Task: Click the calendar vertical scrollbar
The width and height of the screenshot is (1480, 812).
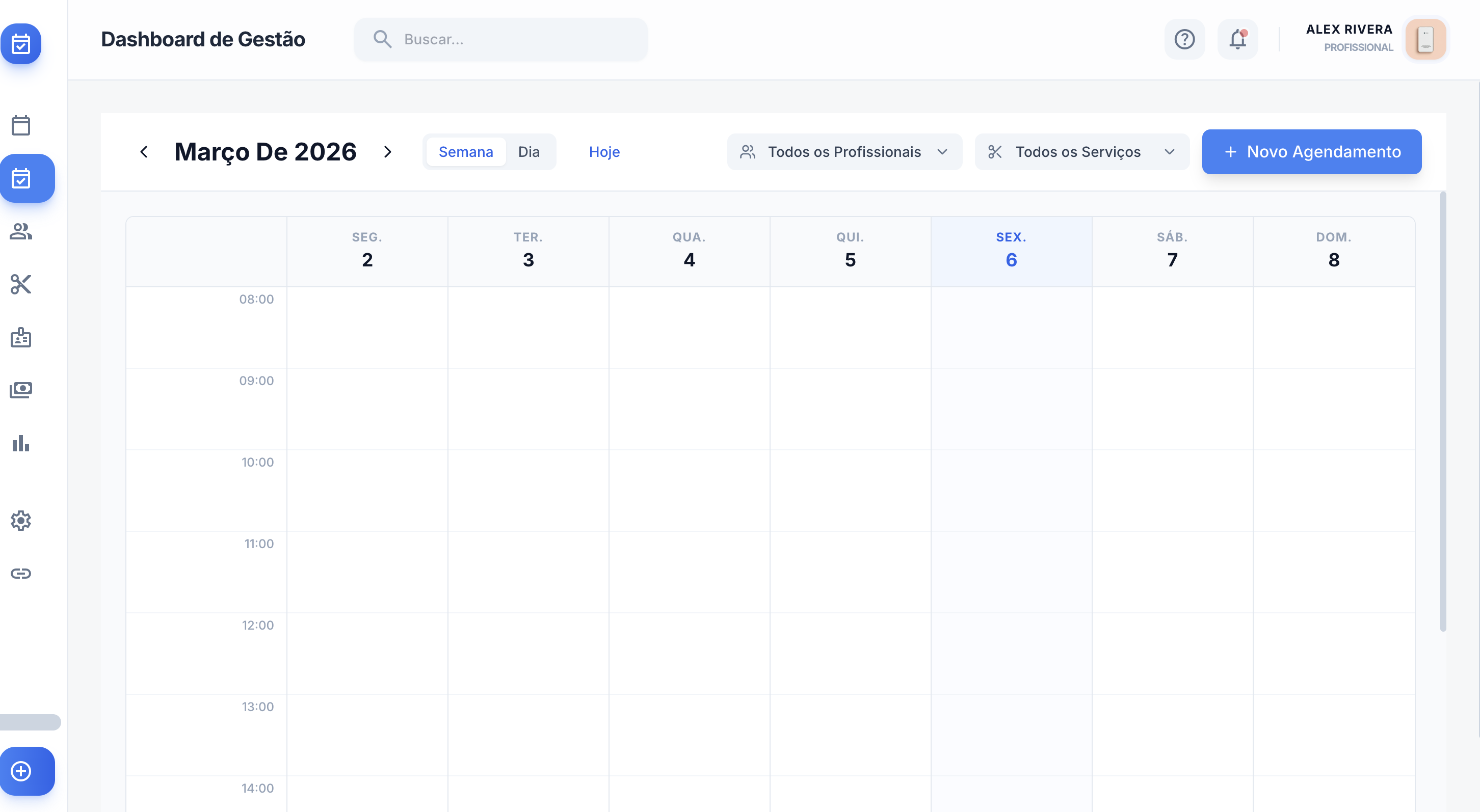Action: click(x=1442, y=411)
